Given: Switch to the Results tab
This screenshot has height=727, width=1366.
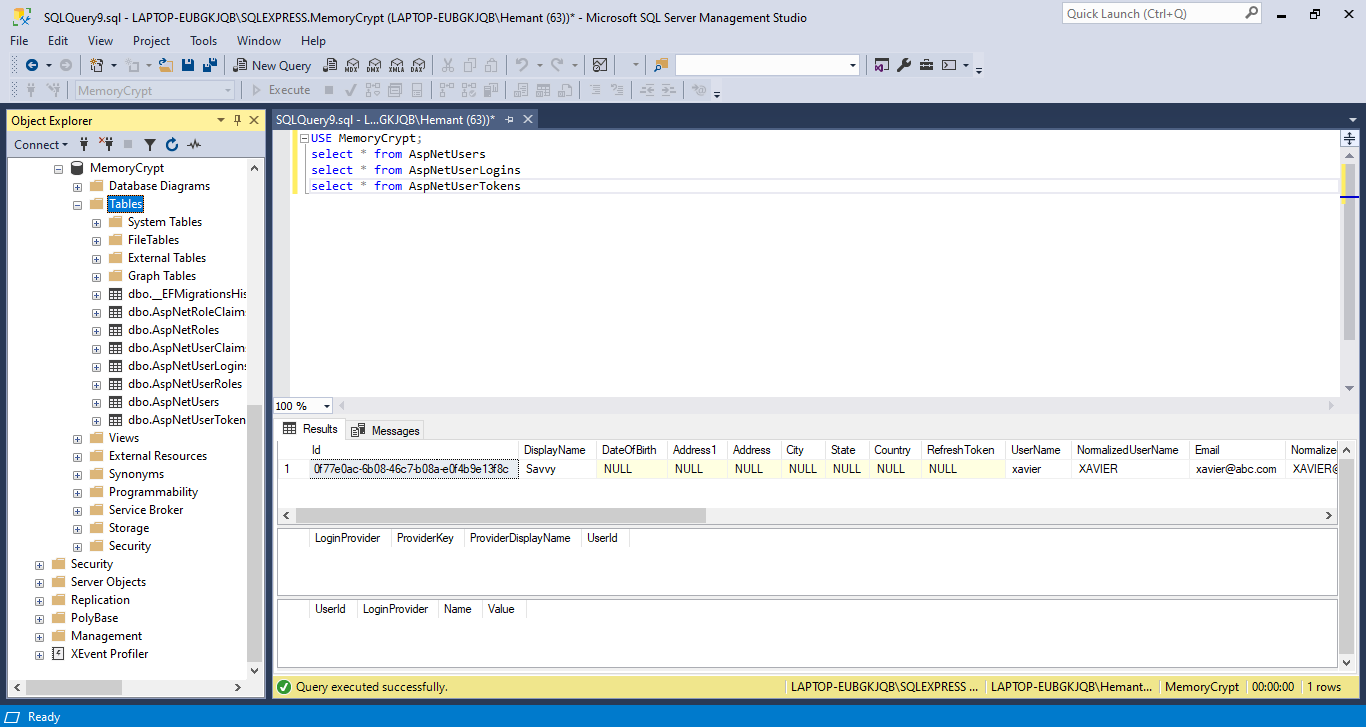Looking at the screenshot, I should point(311,429).
